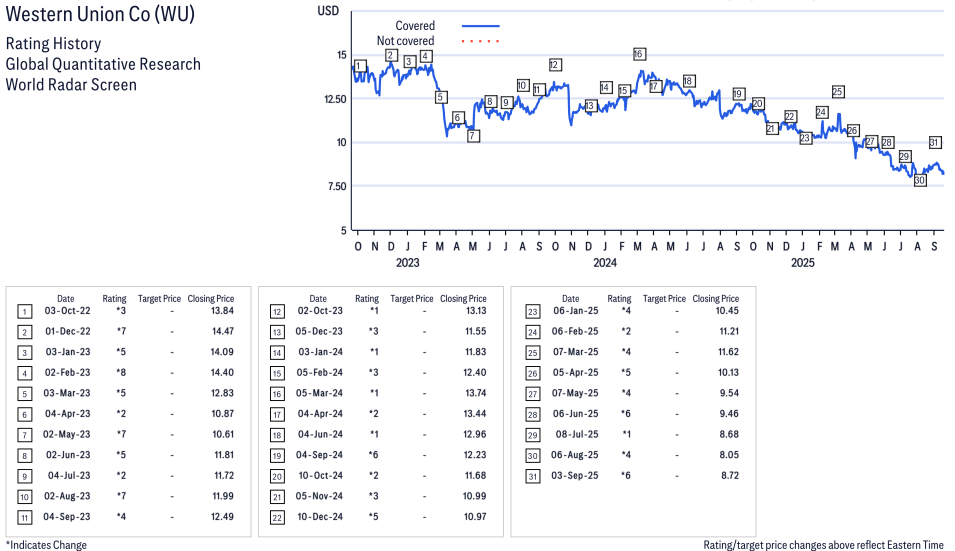The height and width of the screenshot is (551, 955).
Task: Click the Western Union Co (WU) title
Action: 100,14
